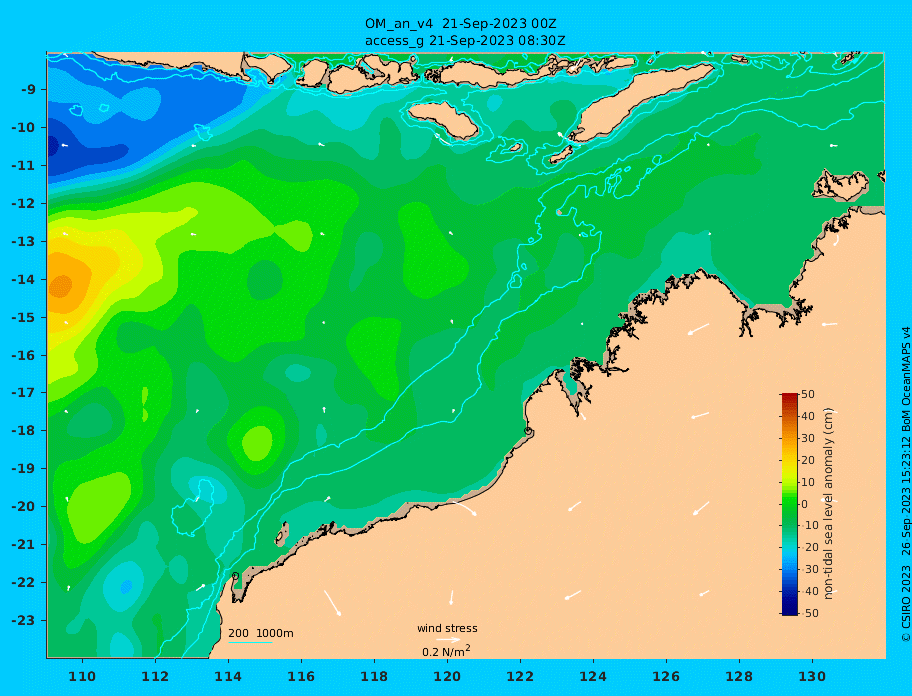Click the "wind stress" legend label
The width and height of the screenshot is (912, 696).
point(447,629)
